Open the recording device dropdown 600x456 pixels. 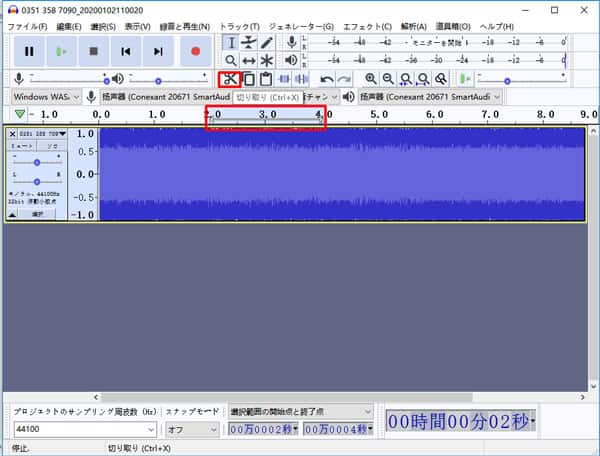pyautogui.click(x=165, y=97)
